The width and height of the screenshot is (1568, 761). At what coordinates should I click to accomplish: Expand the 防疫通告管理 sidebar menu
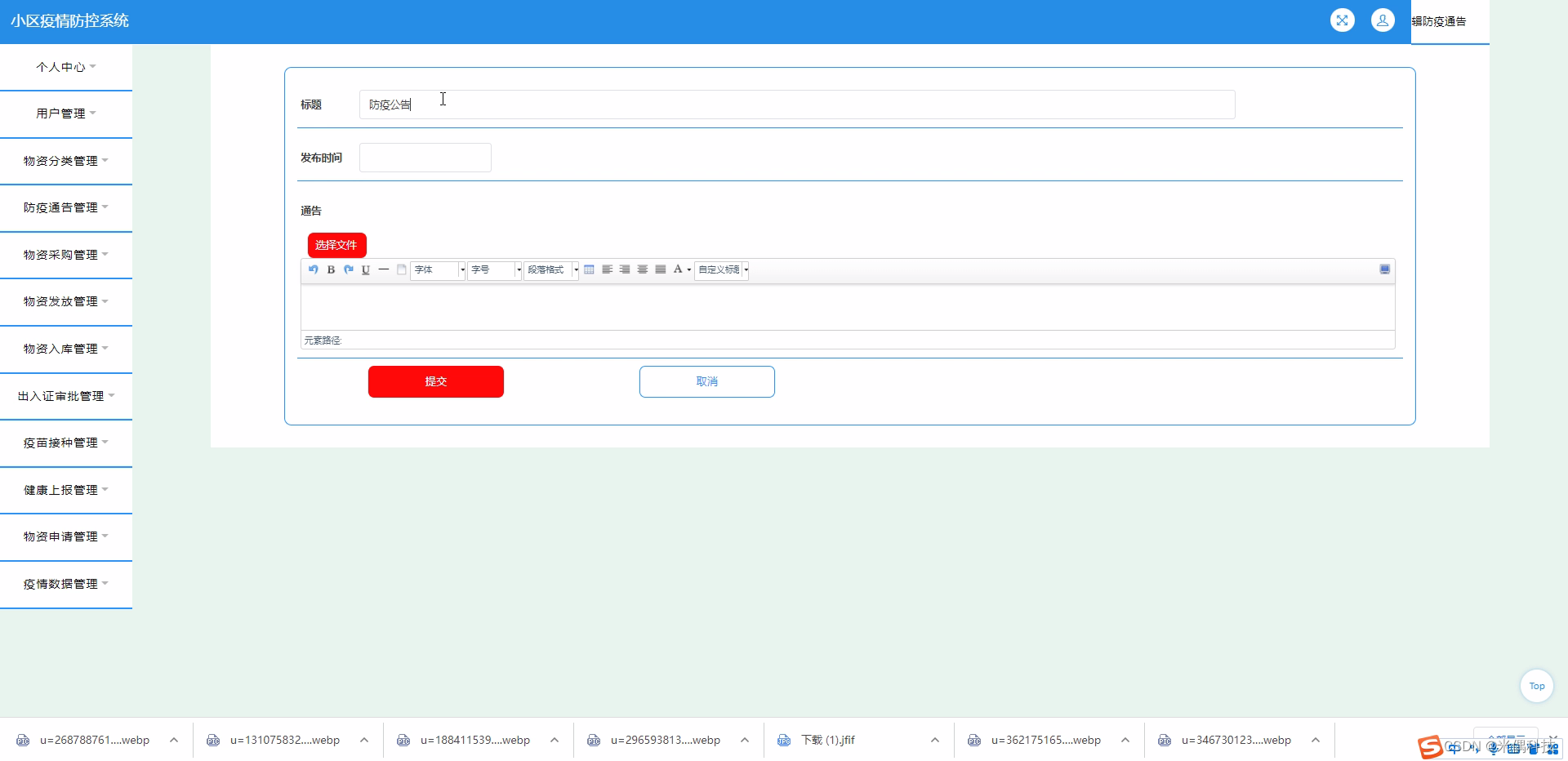(66, 207)
